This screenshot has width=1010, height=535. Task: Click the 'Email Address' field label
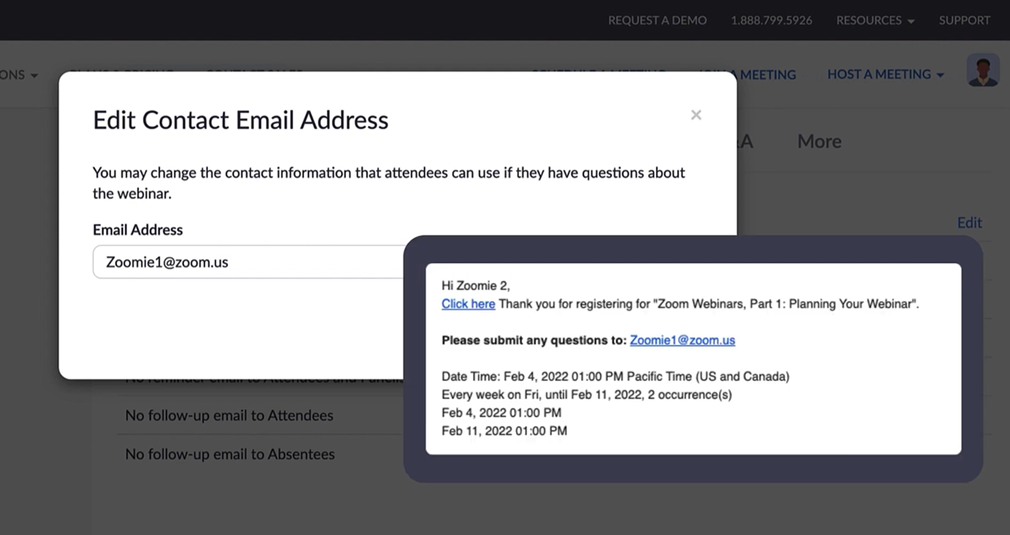tap(138, 230)
